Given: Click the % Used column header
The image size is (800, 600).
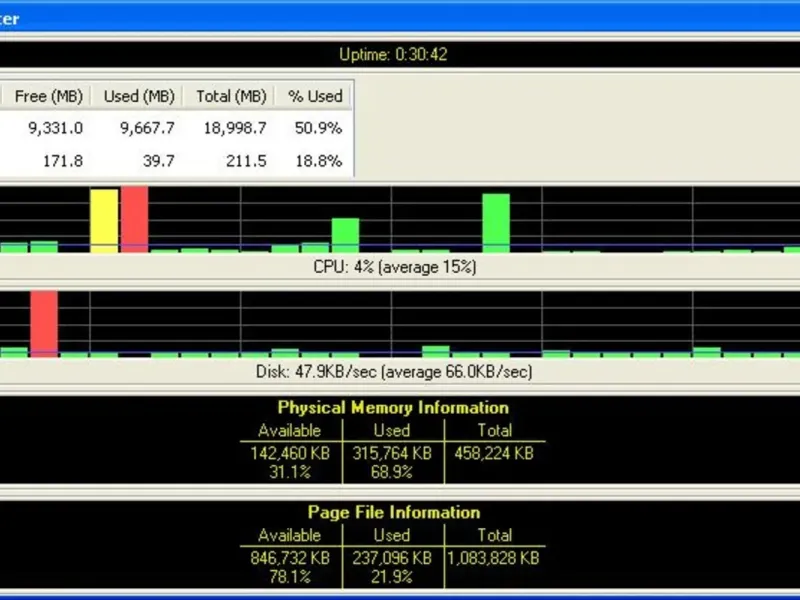Looking at the screenshot, I should point(313,96).
